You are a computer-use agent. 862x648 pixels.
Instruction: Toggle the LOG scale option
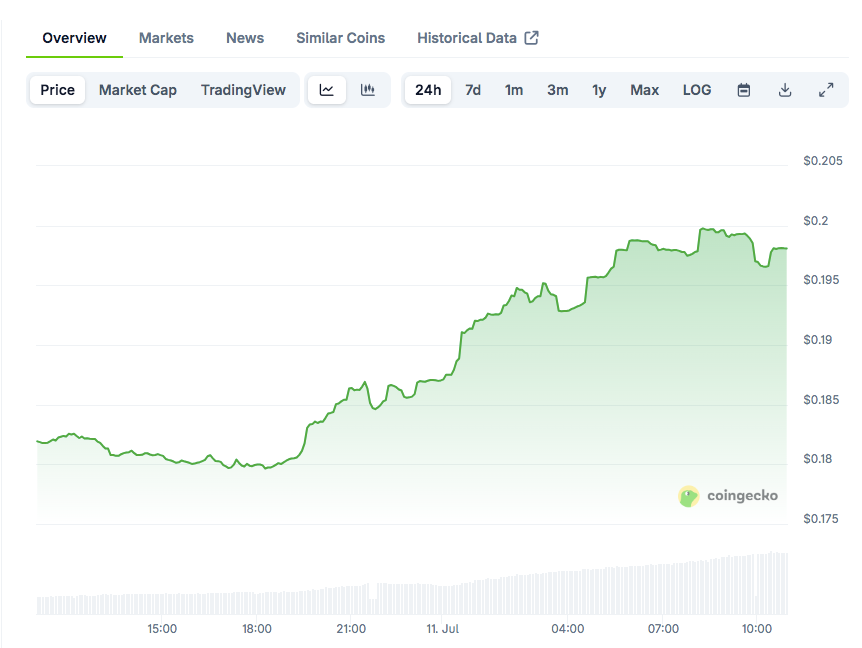(x=697, y=90)
